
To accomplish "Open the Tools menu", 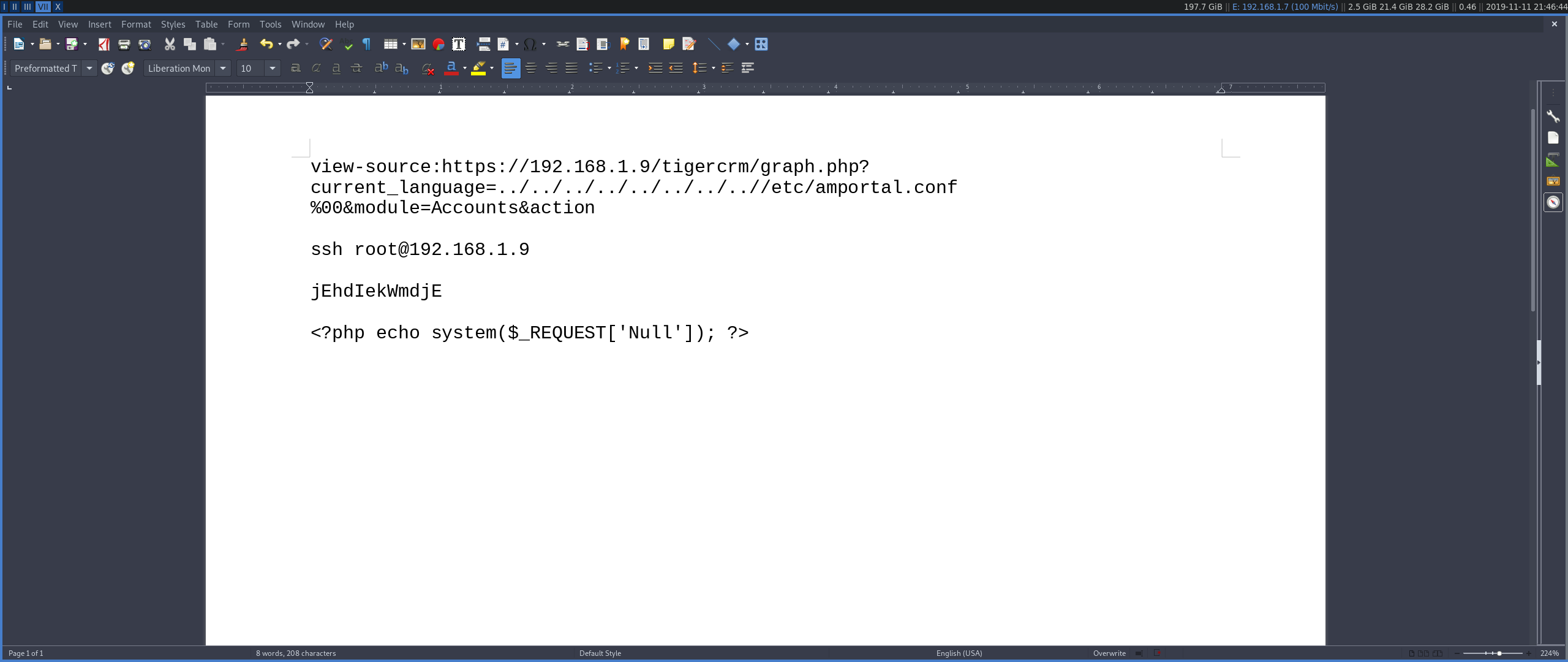I will (271, 25).
